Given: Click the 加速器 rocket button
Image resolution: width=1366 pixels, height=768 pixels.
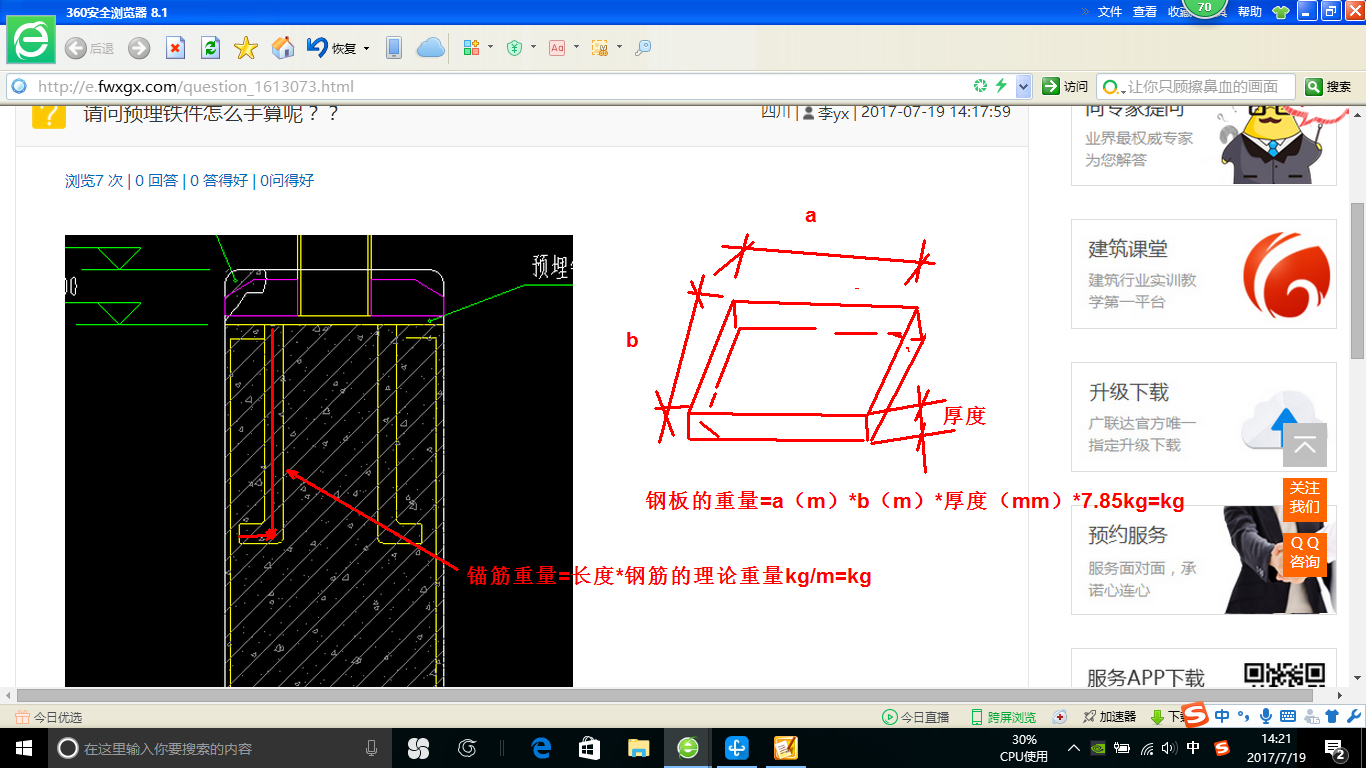Looking at the screenshot, I should pos(1109,717).
